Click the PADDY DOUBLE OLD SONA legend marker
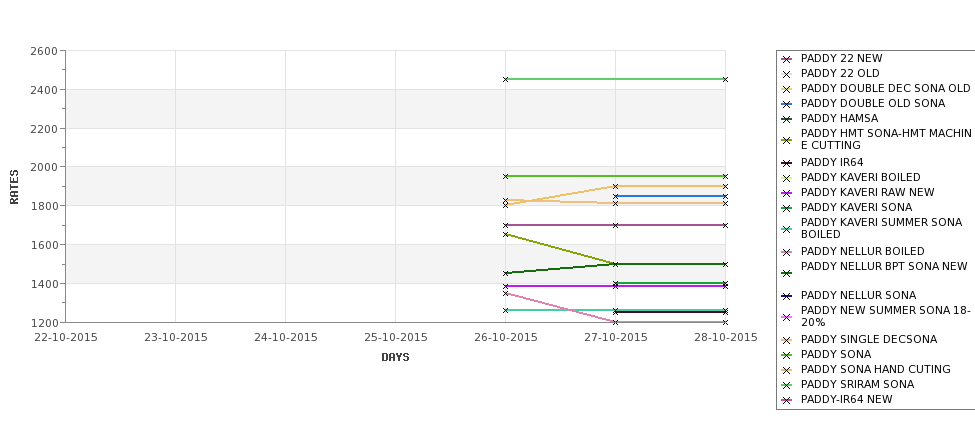The height and width of the screenshot is (429, 975). coord(787,104)
